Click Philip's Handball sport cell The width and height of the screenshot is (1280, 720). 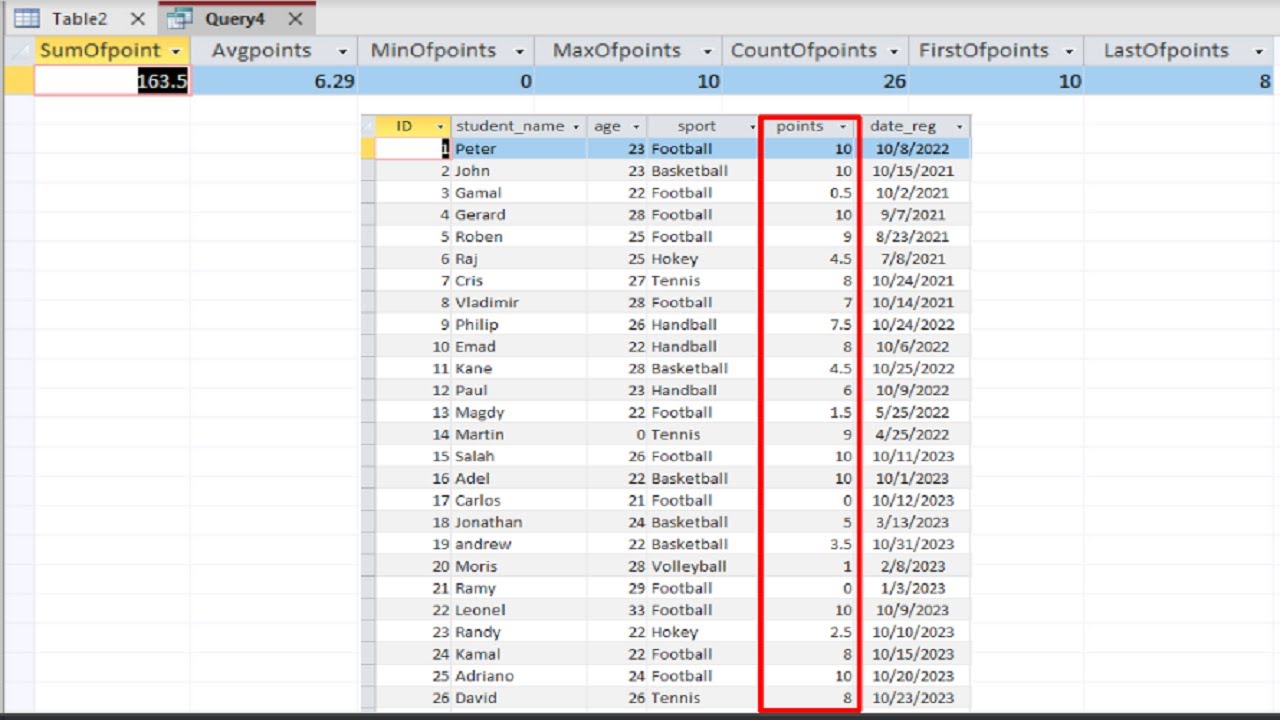click(684, 325)
